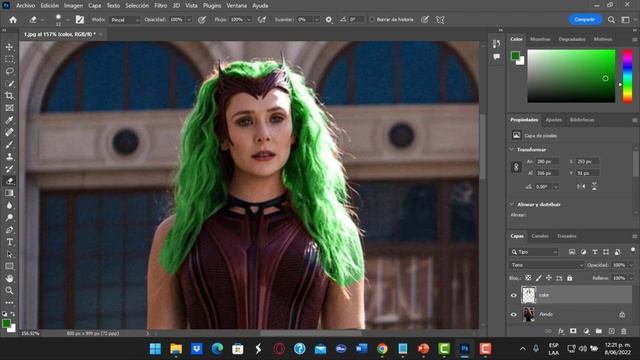Click the width An input field
The height and width of the screenshot is (360, 640).
click(x=547, y=162)
